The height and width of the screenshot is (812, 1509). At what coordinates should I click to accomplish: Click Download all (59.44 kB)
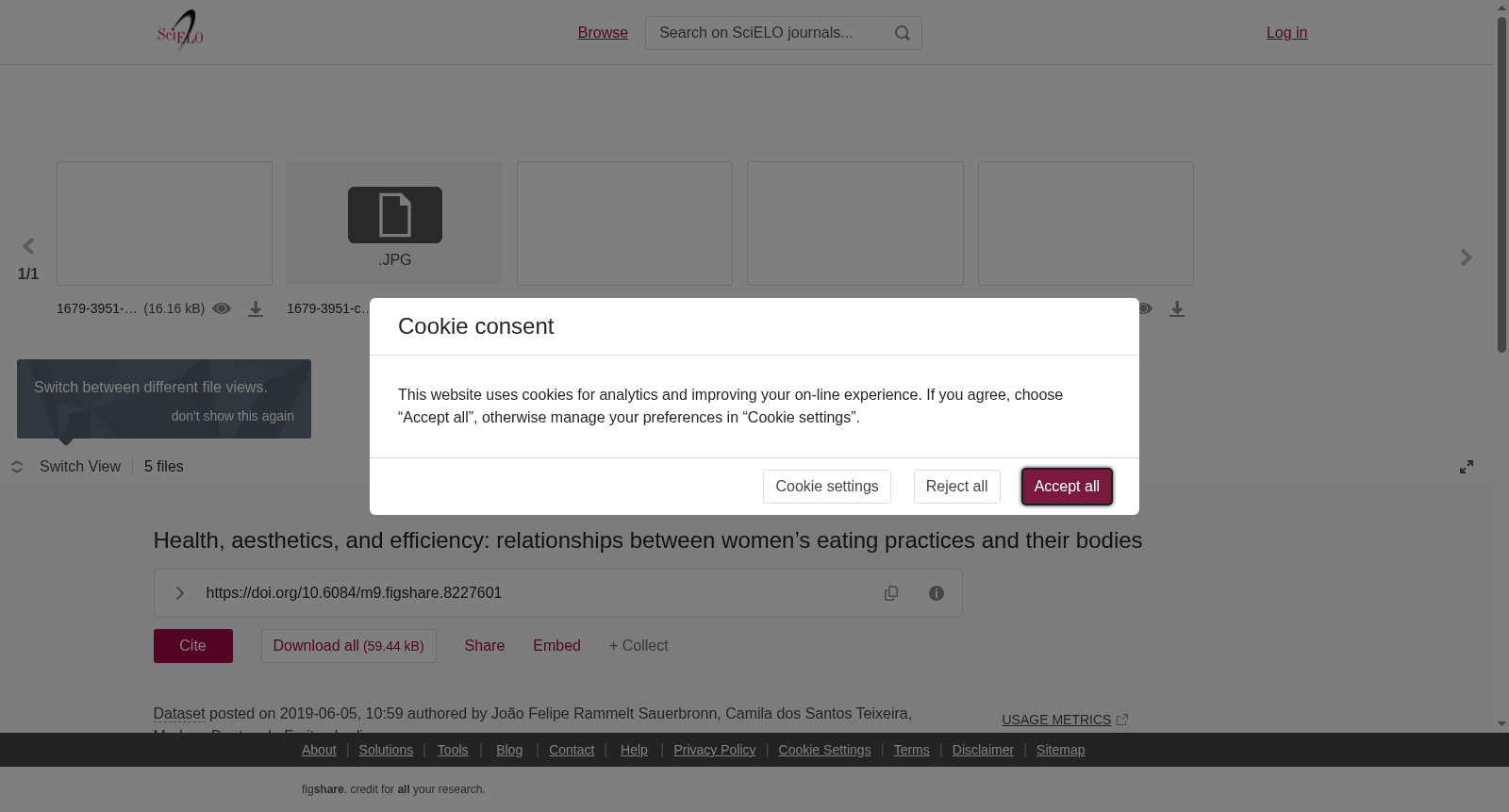(348, 646)
